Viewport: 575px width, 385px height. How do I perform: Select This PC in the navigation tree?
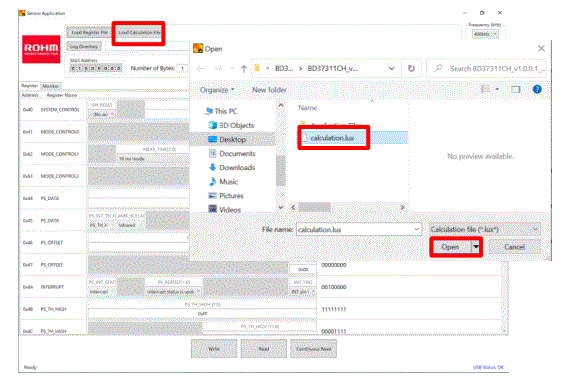(x=221, y=111)
